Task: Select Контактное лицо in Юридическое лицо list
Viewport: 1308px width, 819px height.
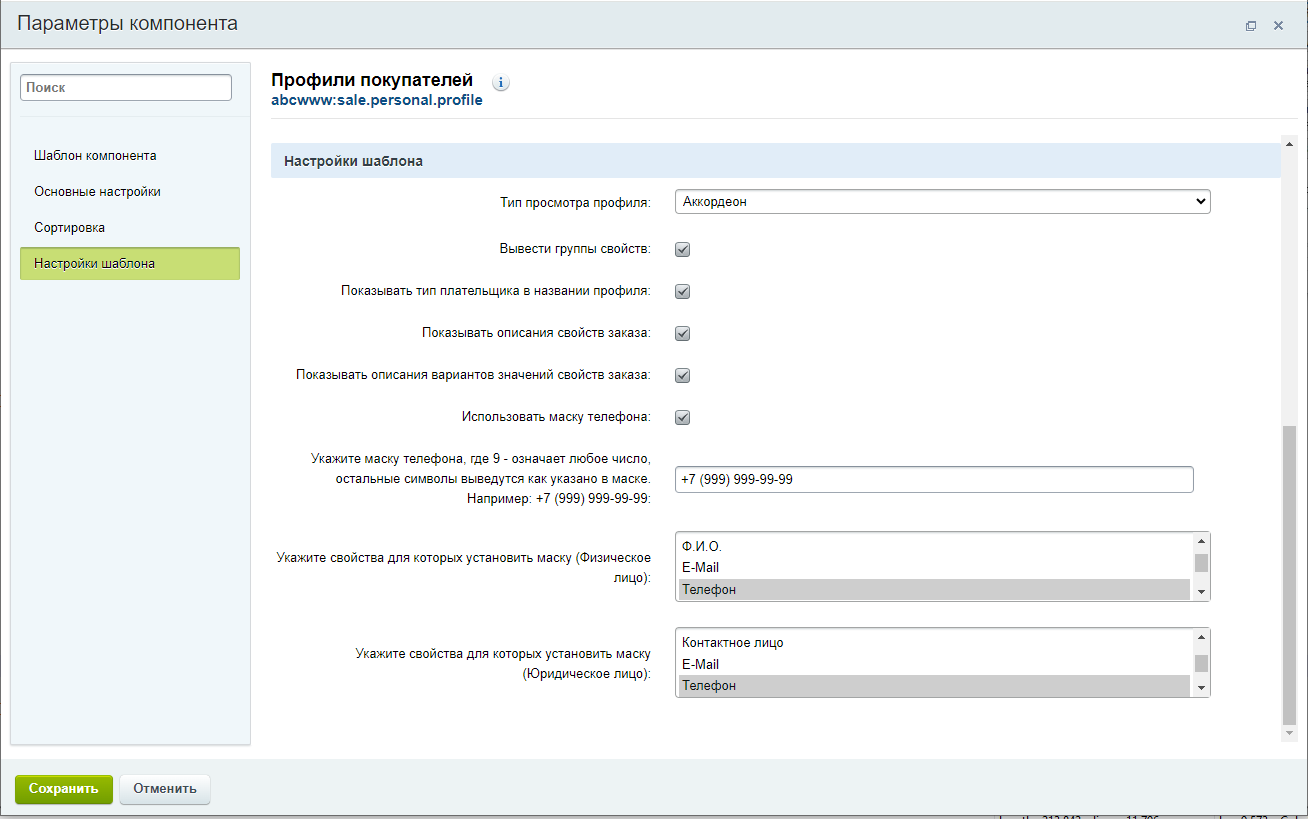Action: [x=934, y=643]
